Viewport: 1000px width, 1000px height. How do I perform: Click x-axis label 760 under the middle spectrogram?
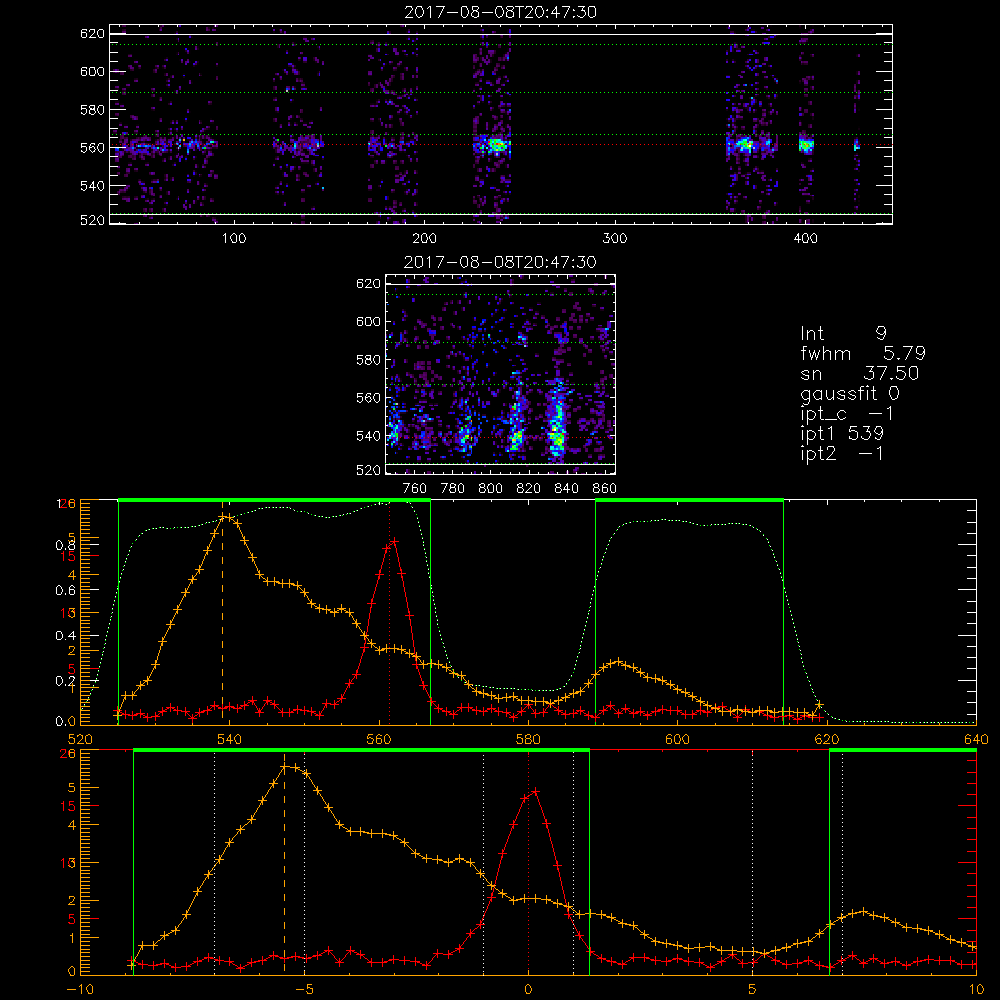click(x=415, y=489)
